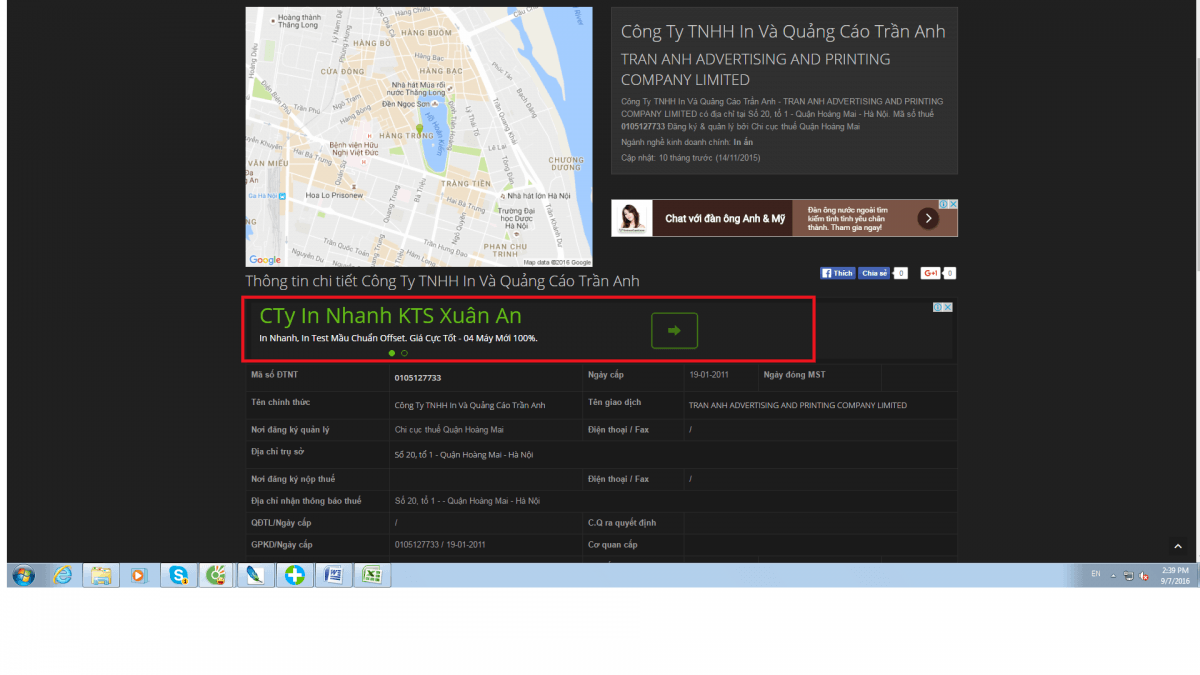Open the feather-icon app in the taskbar

click(256, 575)
